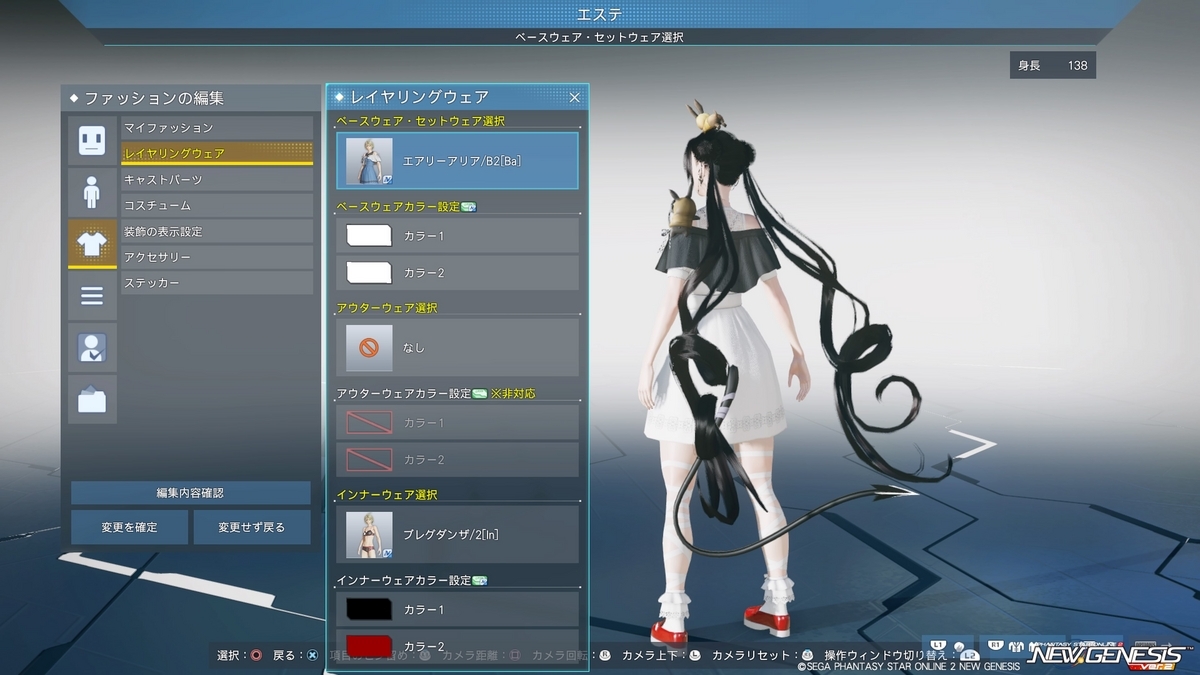Click the 選択 circle button prompt icon

[x=256, y=655]
